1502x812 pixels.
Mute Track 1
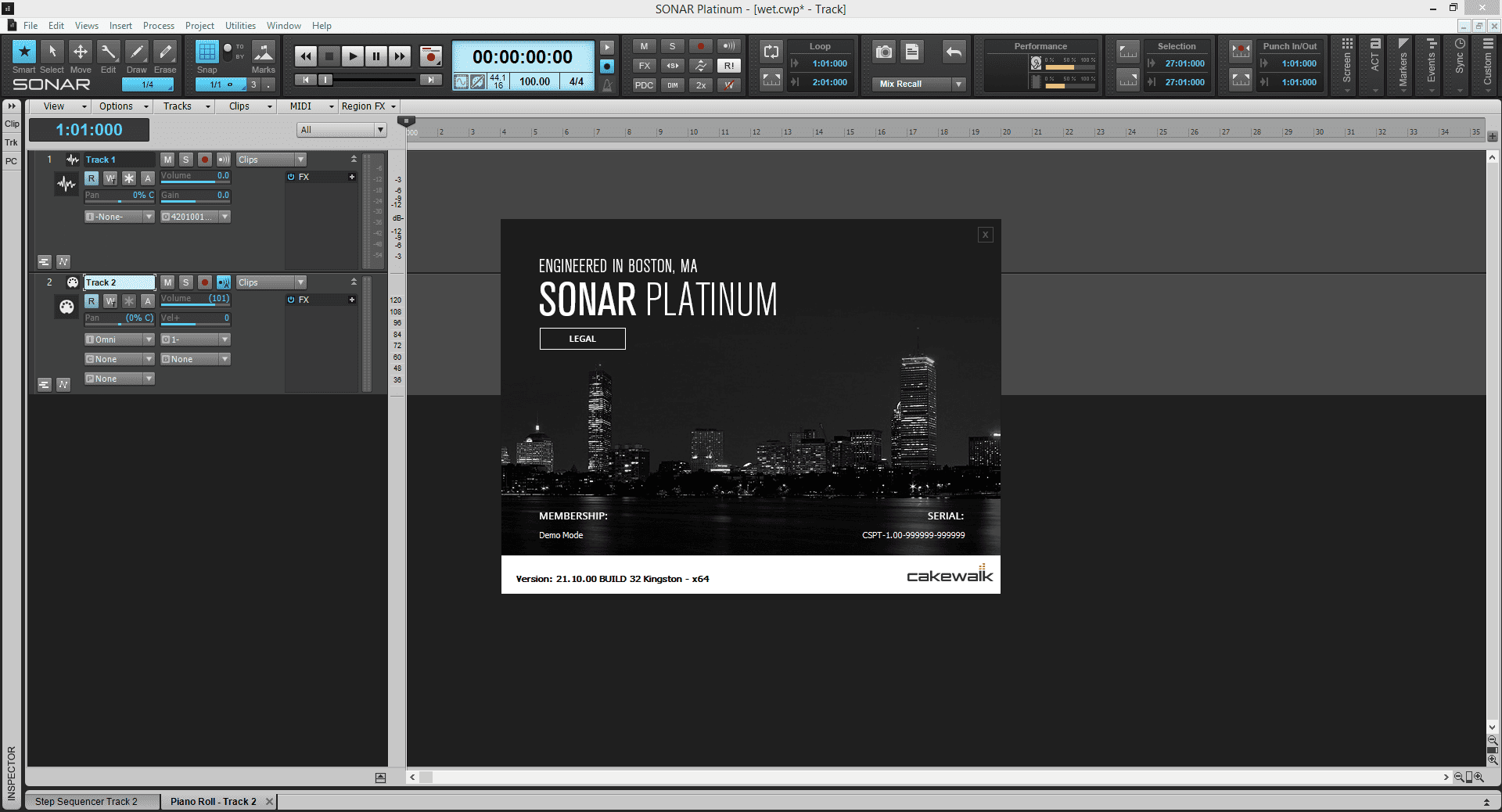point(167,160)
